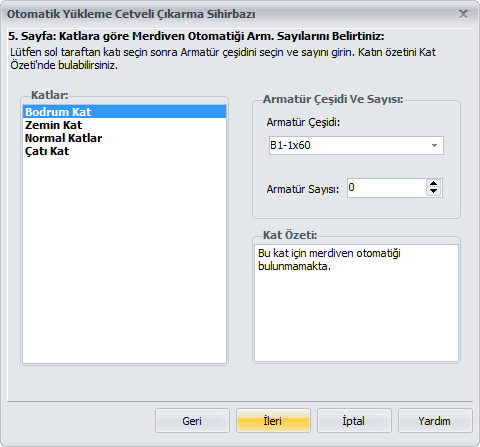Image resolution: width=480 pixels, height=447 pixels.
Task: Pick Çatı Kat in the floors list
Action: pos(124,151)
